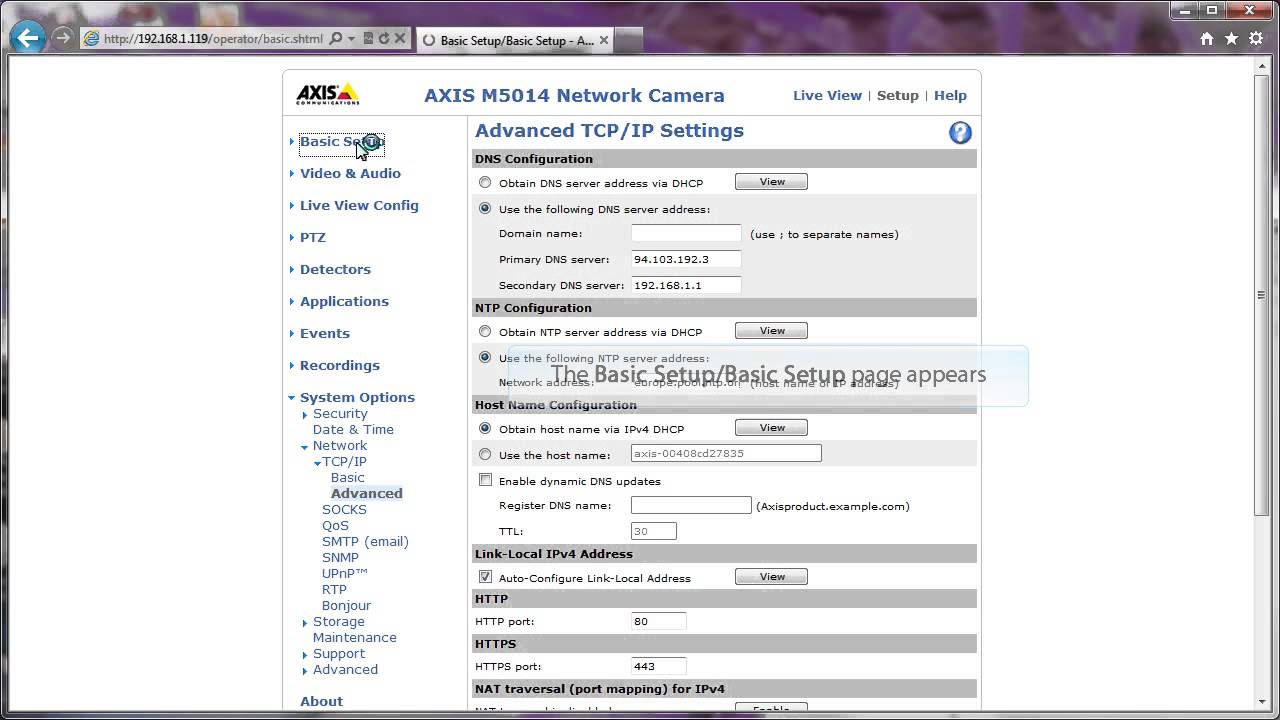Expand the Recordings menu section
This screenshot has height=720, width=1280.
pos(340,365)
